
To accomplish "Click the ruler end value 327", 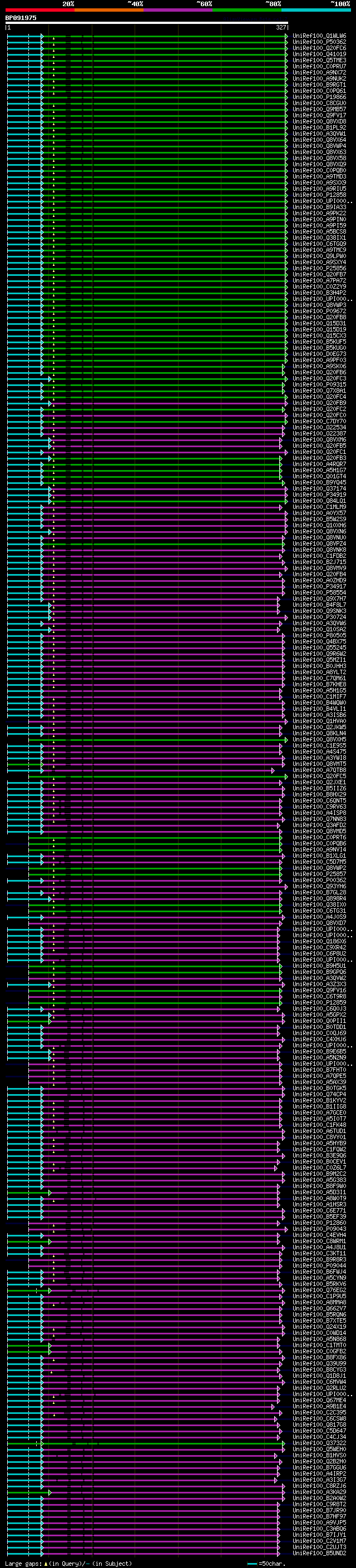I will 280,27.
